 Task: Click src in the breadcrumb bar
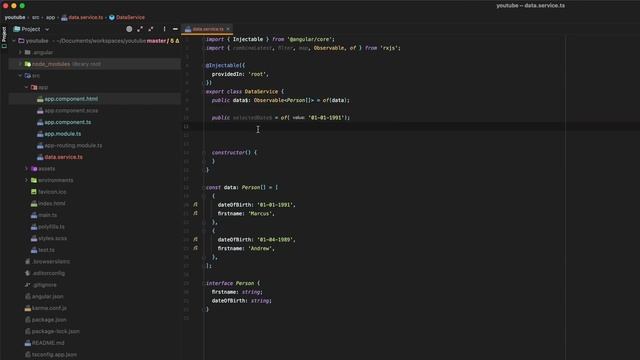click(x=36, y=17)
